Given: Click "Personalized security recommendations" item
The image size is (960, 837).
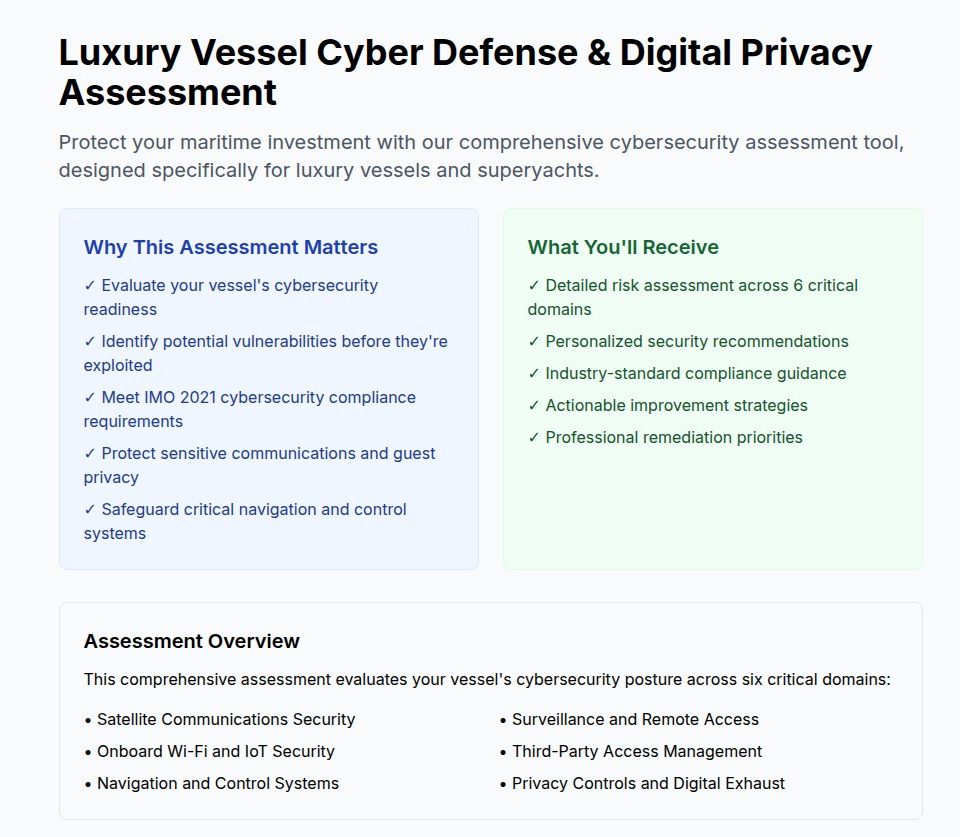Looking at the screenshot, I should 688,341.
